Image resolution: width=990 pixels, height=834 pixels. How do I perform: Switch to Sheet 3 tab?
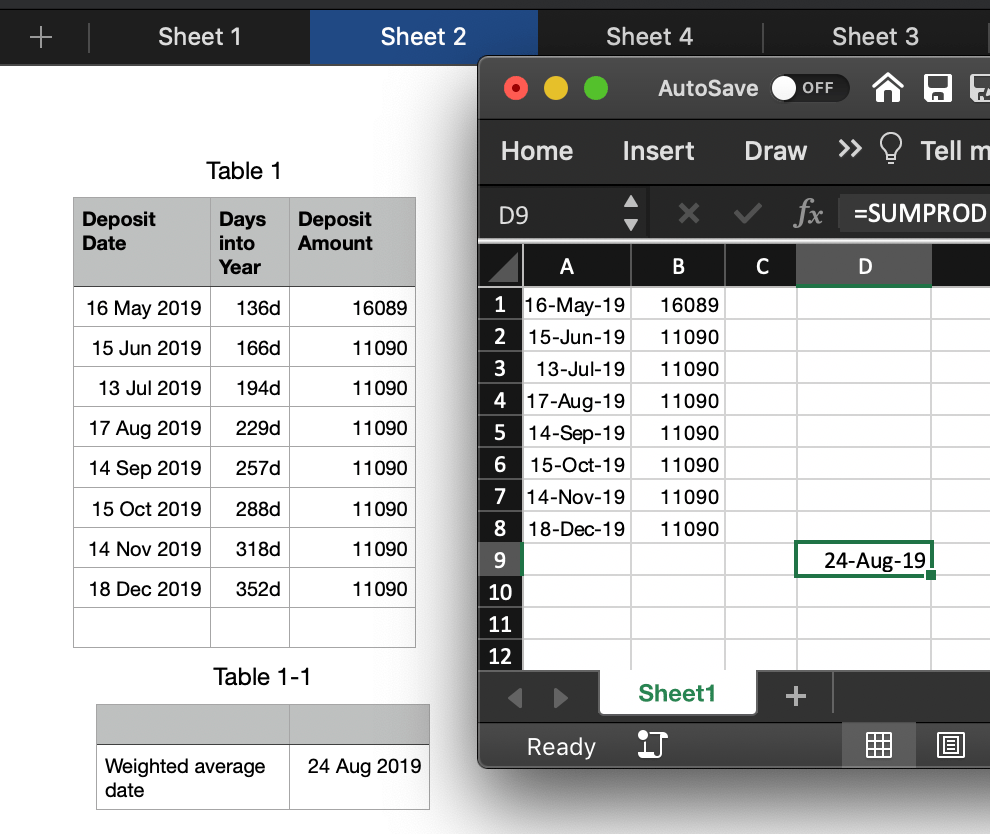pyautogui.click(x=876, y=37)
